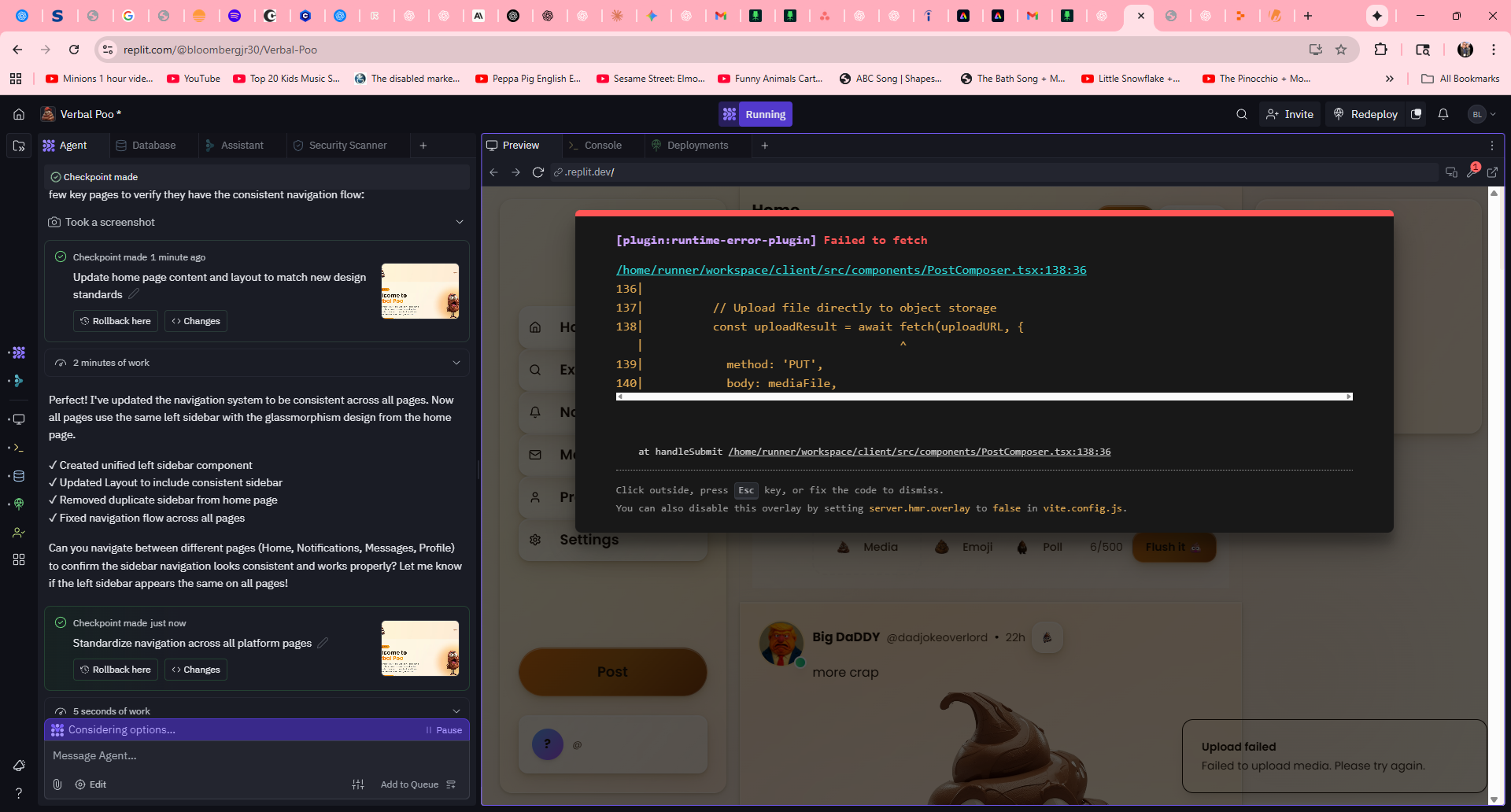Click the horizontal scrollbar in error code
Viewport: 1511px width, 812px height.
[984, 397]
